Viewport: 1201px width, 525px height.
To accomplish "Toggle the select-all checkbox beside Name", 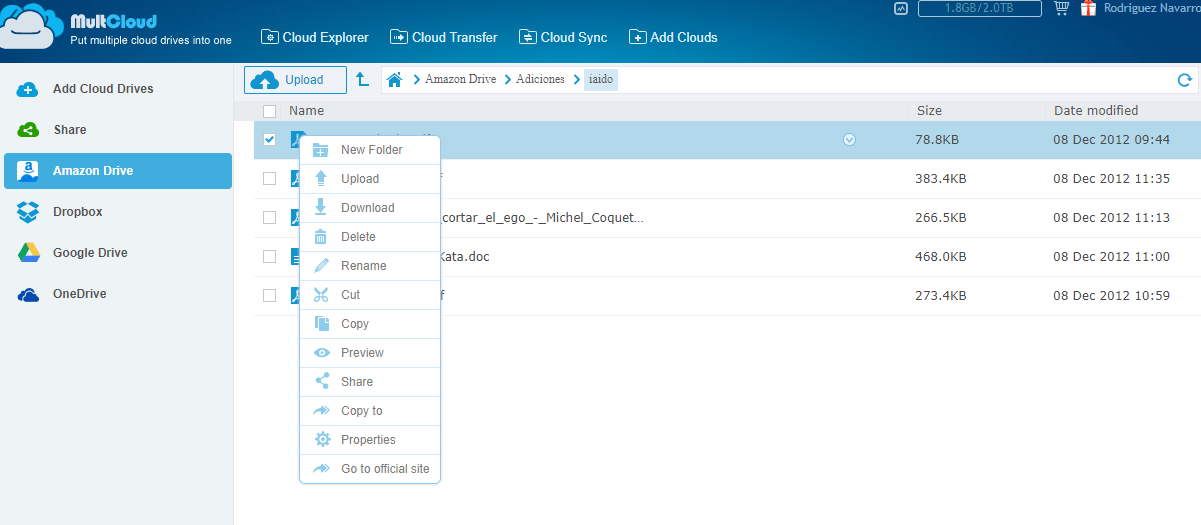I will coord(269,111).
